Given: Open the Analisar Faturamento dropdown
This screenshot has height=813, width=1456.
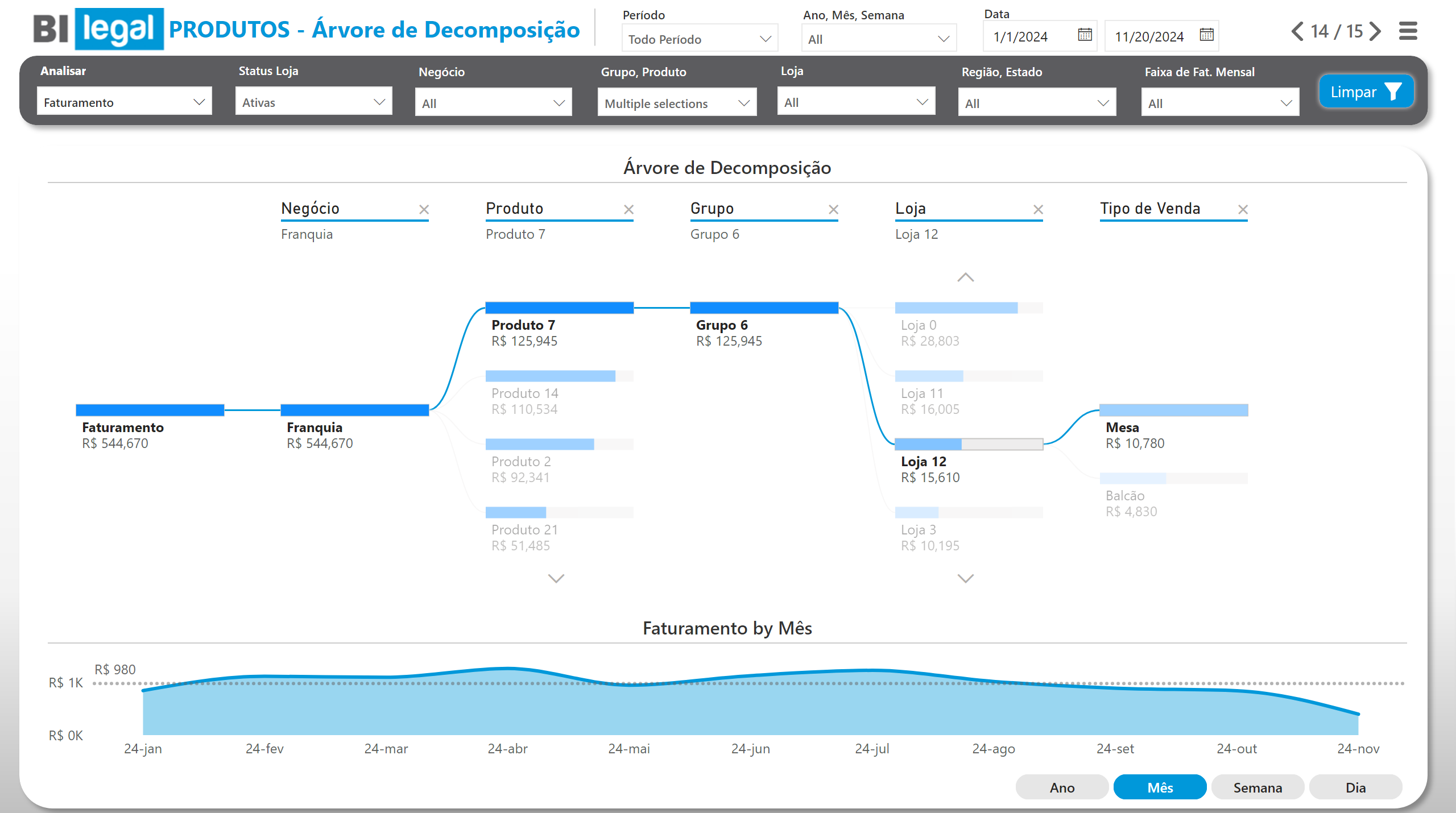Looking at the screenshot, I should coord(124,102).
